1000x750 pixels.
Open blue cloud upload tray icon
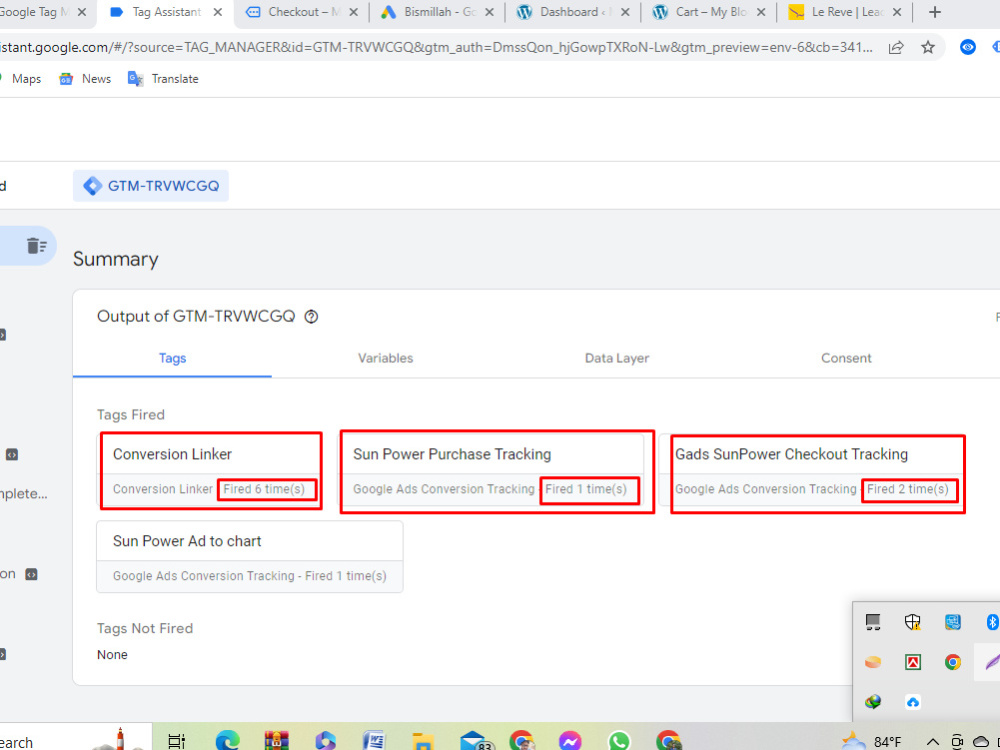coord(913,702)
